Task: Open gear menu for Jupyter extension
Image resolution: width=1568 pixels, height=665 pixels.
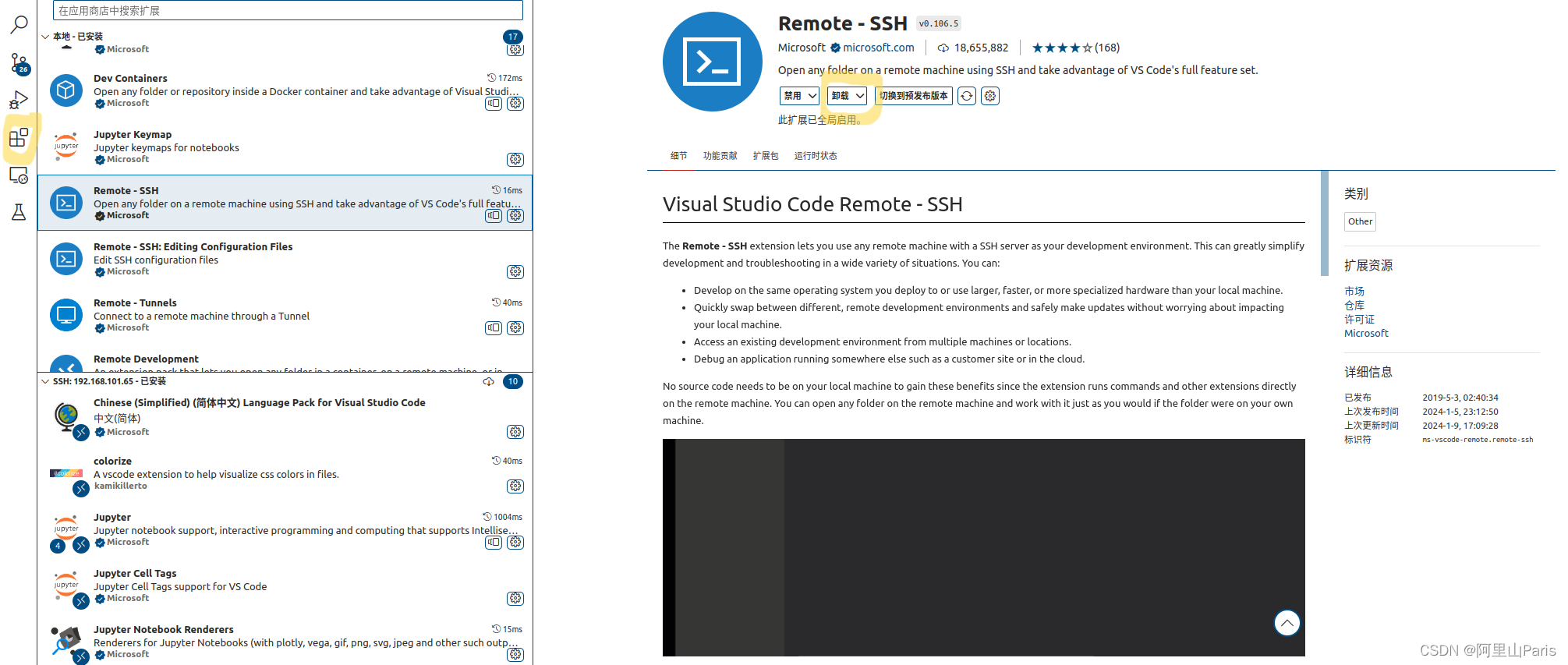Action: [515, 543]
